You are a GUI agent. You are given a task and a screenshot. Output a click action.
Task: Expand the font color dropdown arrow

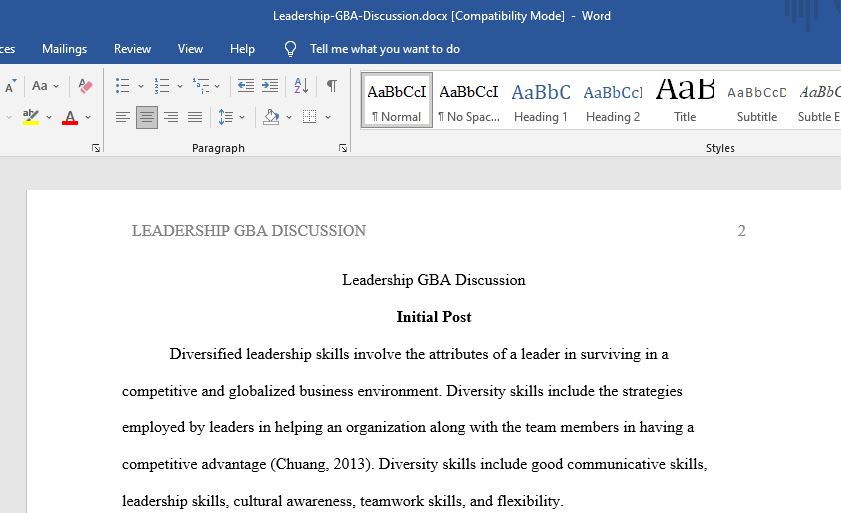click(88, 117)
